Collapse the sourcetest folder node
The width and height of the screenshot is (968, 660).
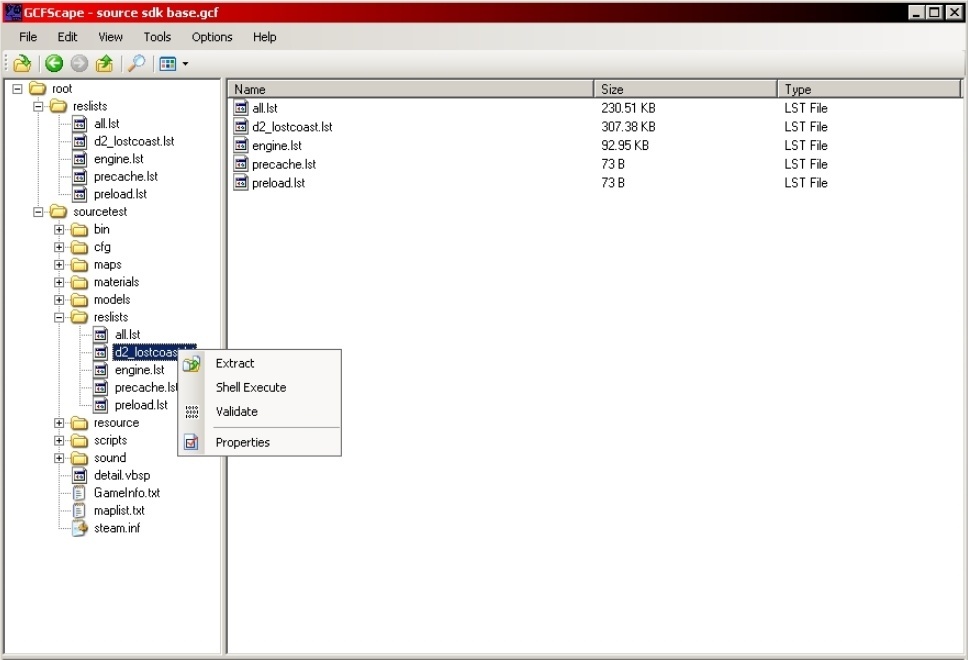[x=38, y=212]
